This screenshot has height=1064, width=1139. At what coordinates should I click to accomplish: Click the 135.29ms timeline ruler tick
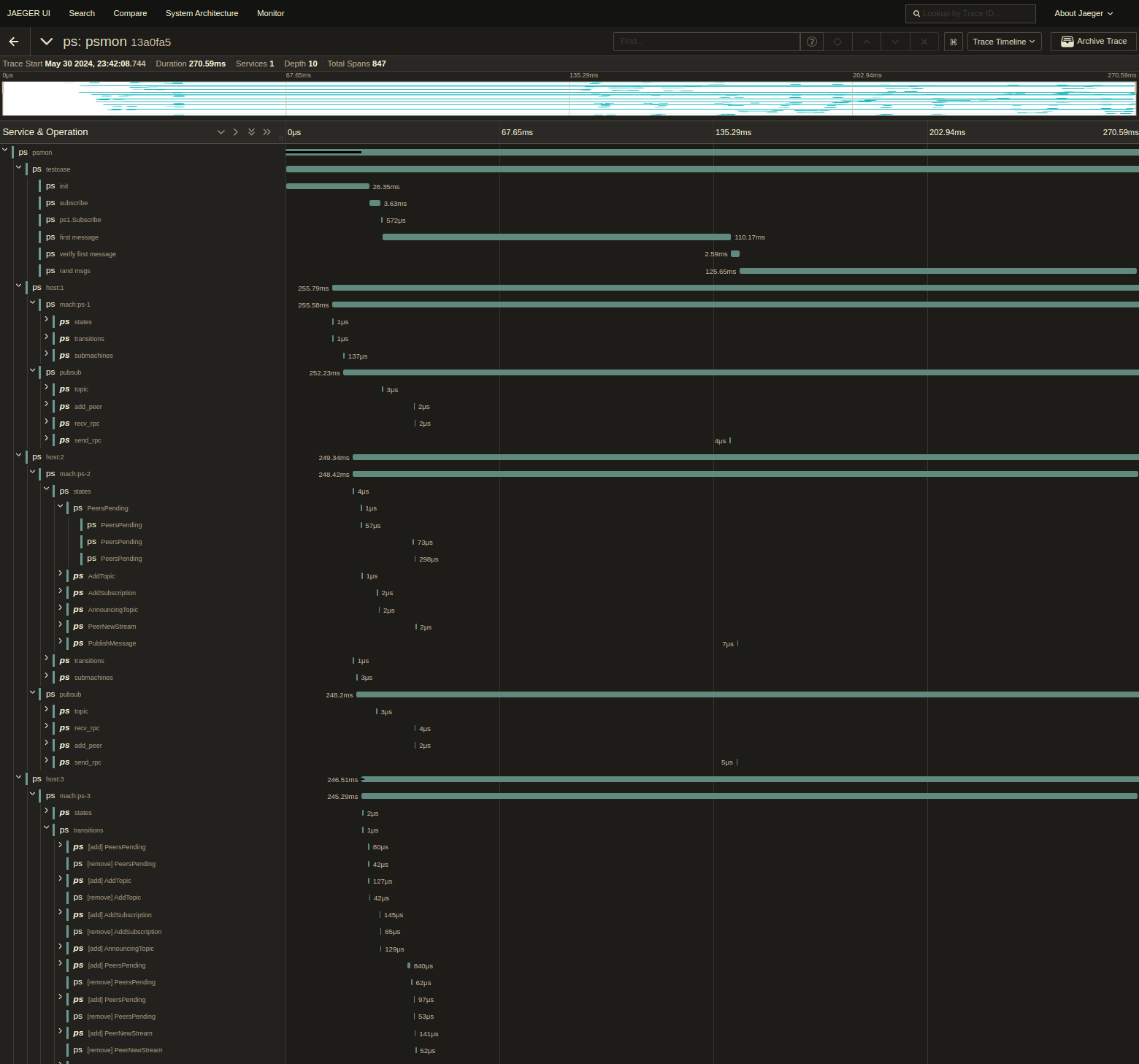[x=733, y=132]
